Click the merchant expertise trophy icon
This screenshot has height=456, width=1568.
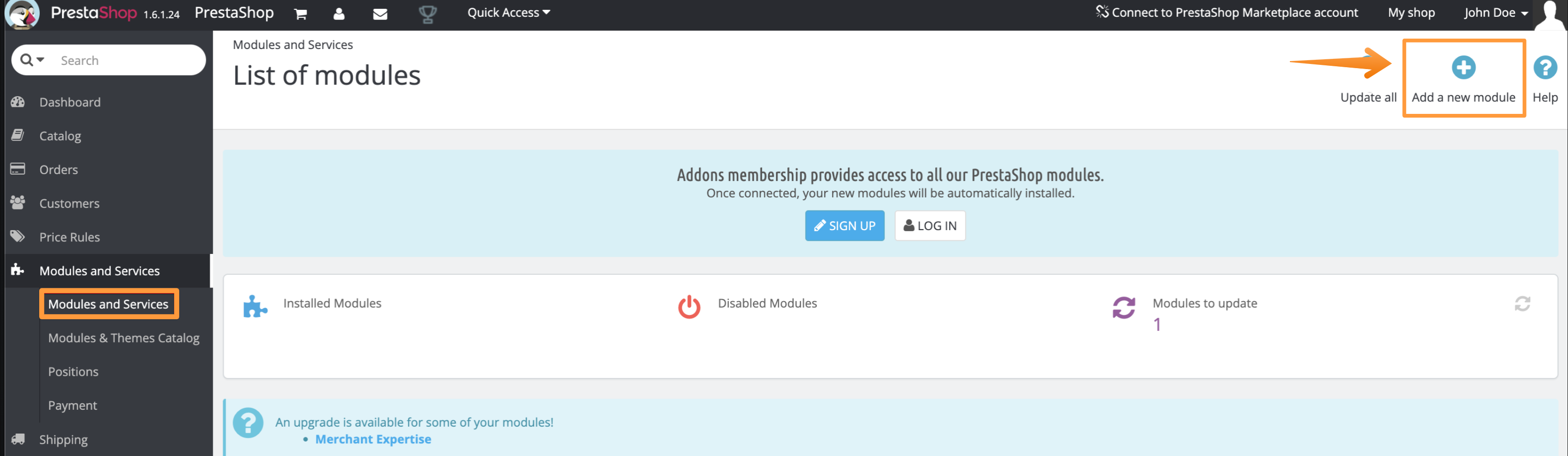coord(428,14)
